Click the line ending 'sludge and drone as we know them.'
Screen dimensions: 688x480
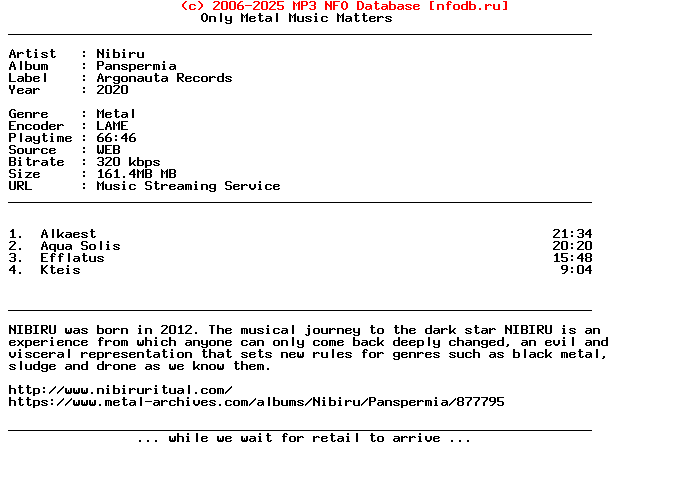[140, 366]
